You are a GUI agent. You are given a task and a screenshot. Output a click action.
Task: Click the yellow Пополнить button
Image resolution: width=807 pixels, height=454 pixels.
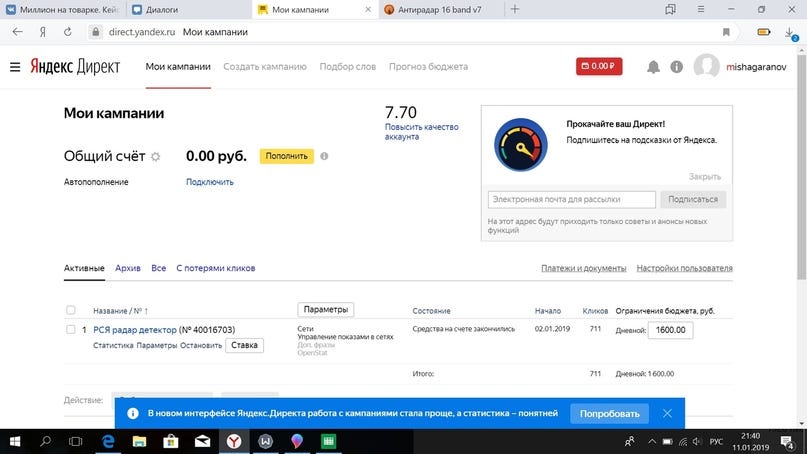pyautogui.click(x=287, y=156)
